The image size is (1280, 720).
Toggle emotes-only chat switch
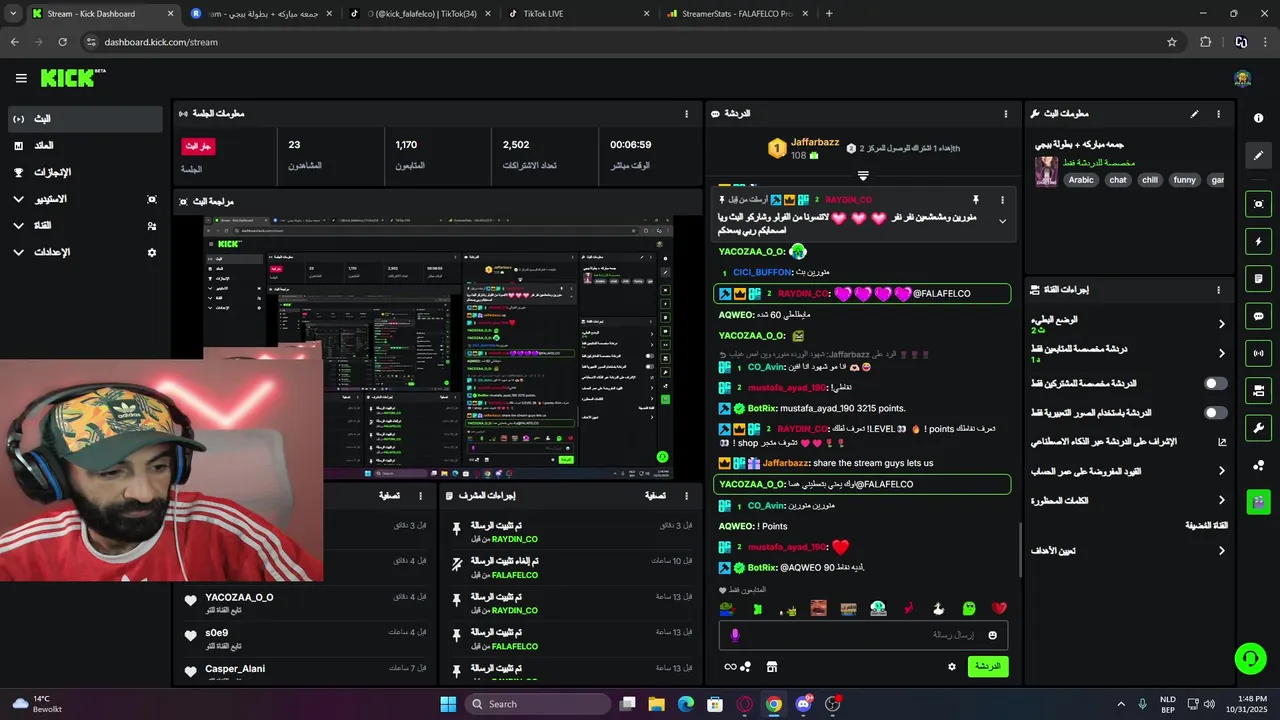pos(1215,412)
